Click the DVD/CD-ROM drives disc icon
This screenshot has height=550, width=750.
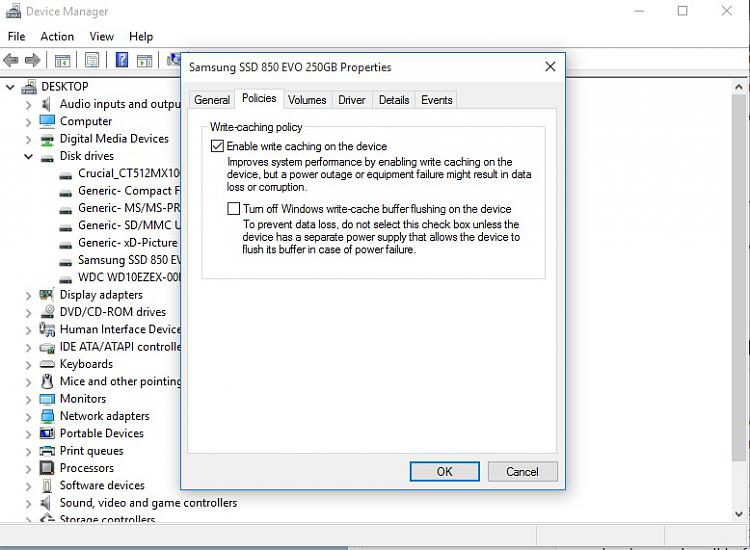47,312
